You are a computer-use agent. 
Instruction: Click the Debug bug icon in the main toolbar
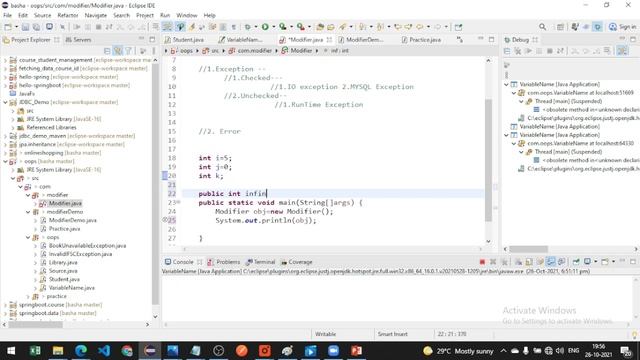point(247,27)
